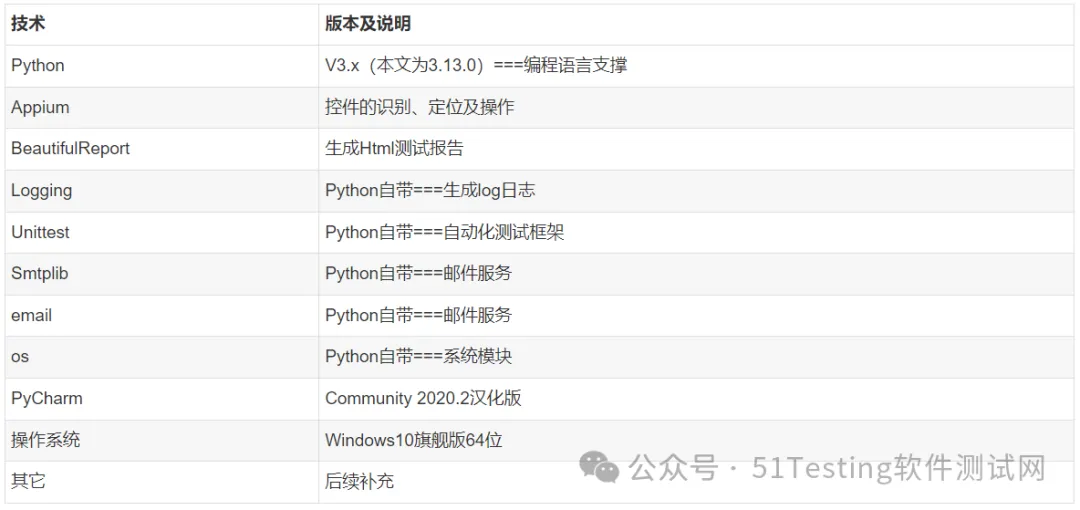Click the 'Windows10旗舰版64位' cell
The height and width of the screenshot is (510, 1080).
tap(696, 440)
